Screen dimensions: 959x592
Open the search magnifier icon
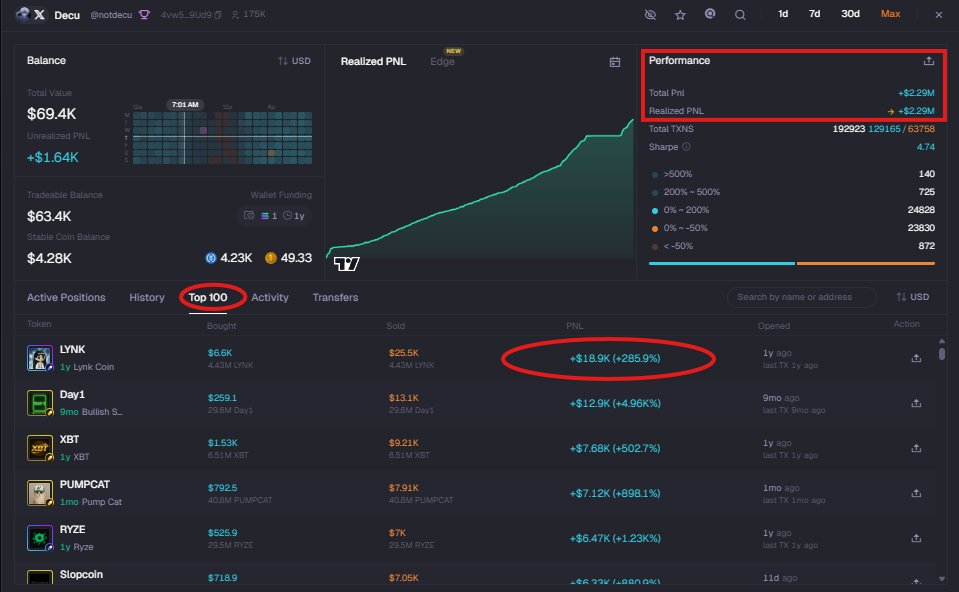click(740, 15)
